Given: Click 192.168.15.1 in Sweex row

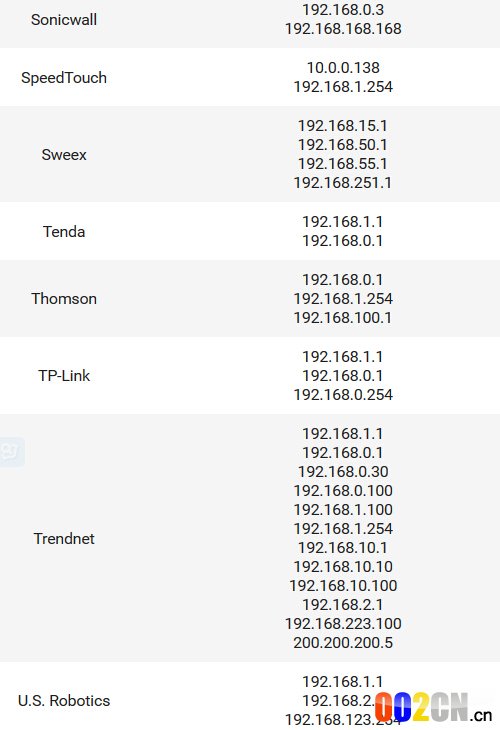Looking at the screenshot, I should (x=343, y=126).
